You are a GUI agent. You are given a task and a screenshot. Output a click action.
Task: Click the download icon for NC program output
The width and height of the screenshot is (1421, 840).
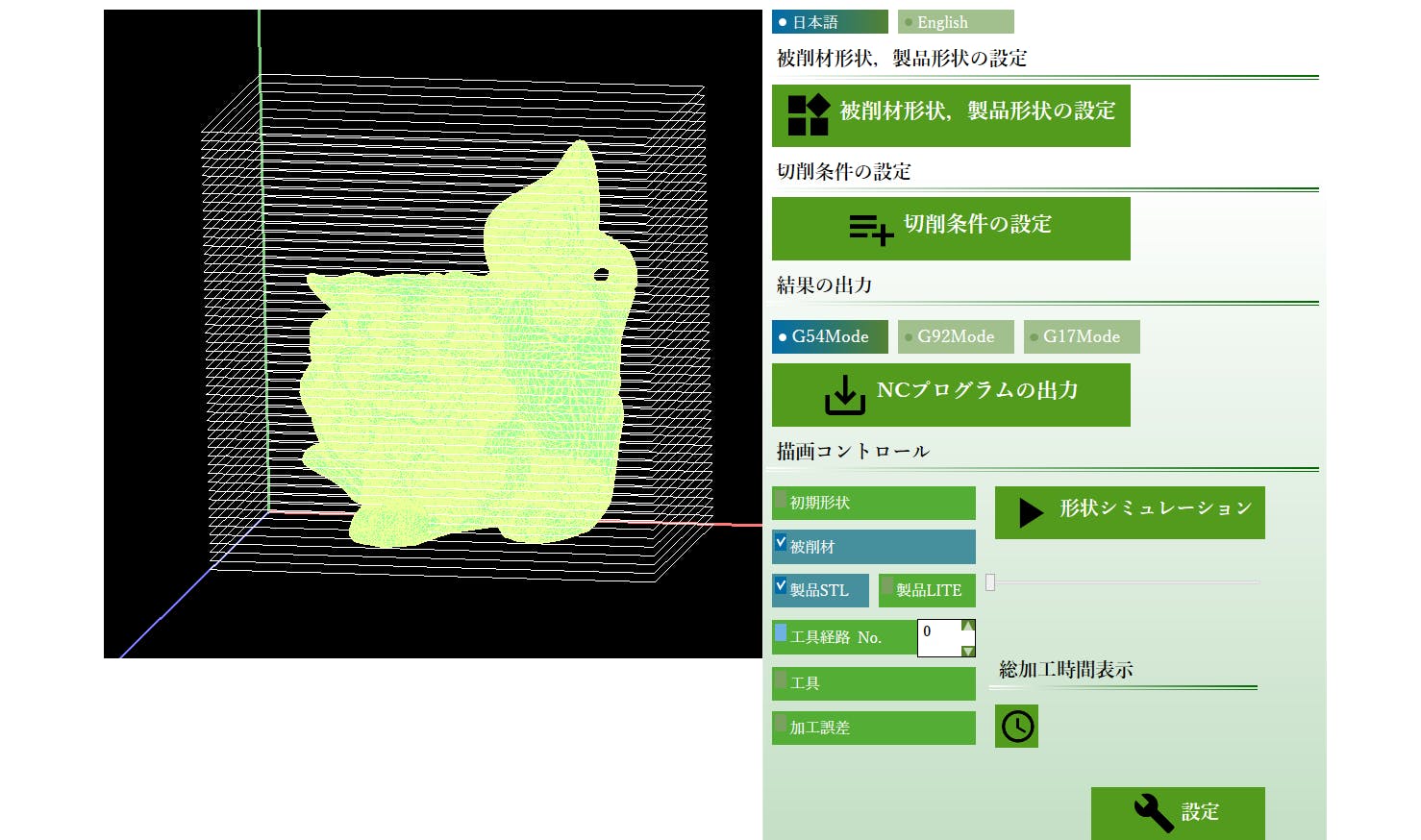click(845, 395)
